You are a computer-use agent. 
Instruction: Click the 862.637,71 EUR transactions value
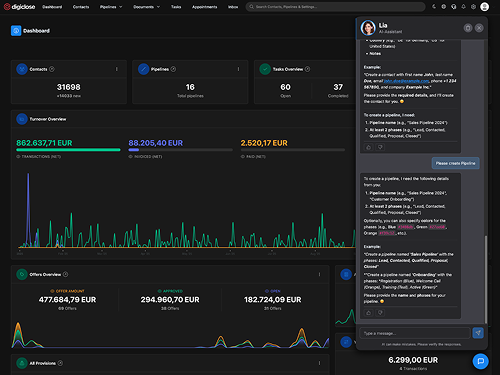(44, 143)
